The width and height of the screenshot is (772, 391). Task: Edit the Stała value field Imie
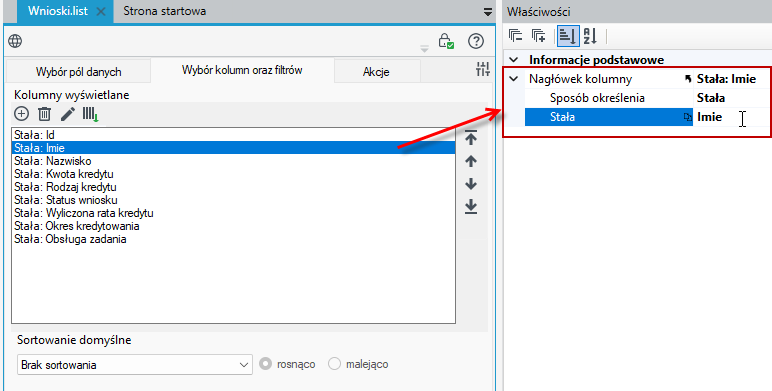pyautogui.click(x=730, y=117)
